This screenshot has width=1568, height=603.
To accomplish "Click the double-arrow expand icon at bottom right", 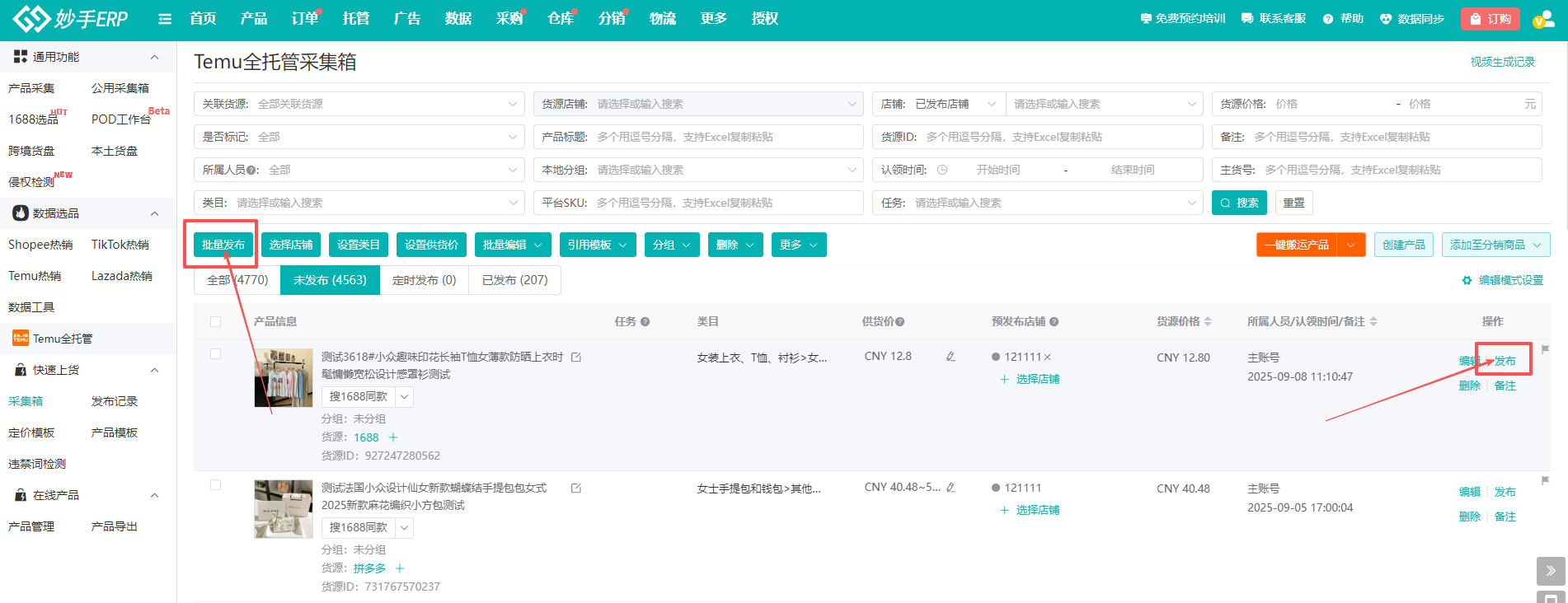I will click(1551, 570).
